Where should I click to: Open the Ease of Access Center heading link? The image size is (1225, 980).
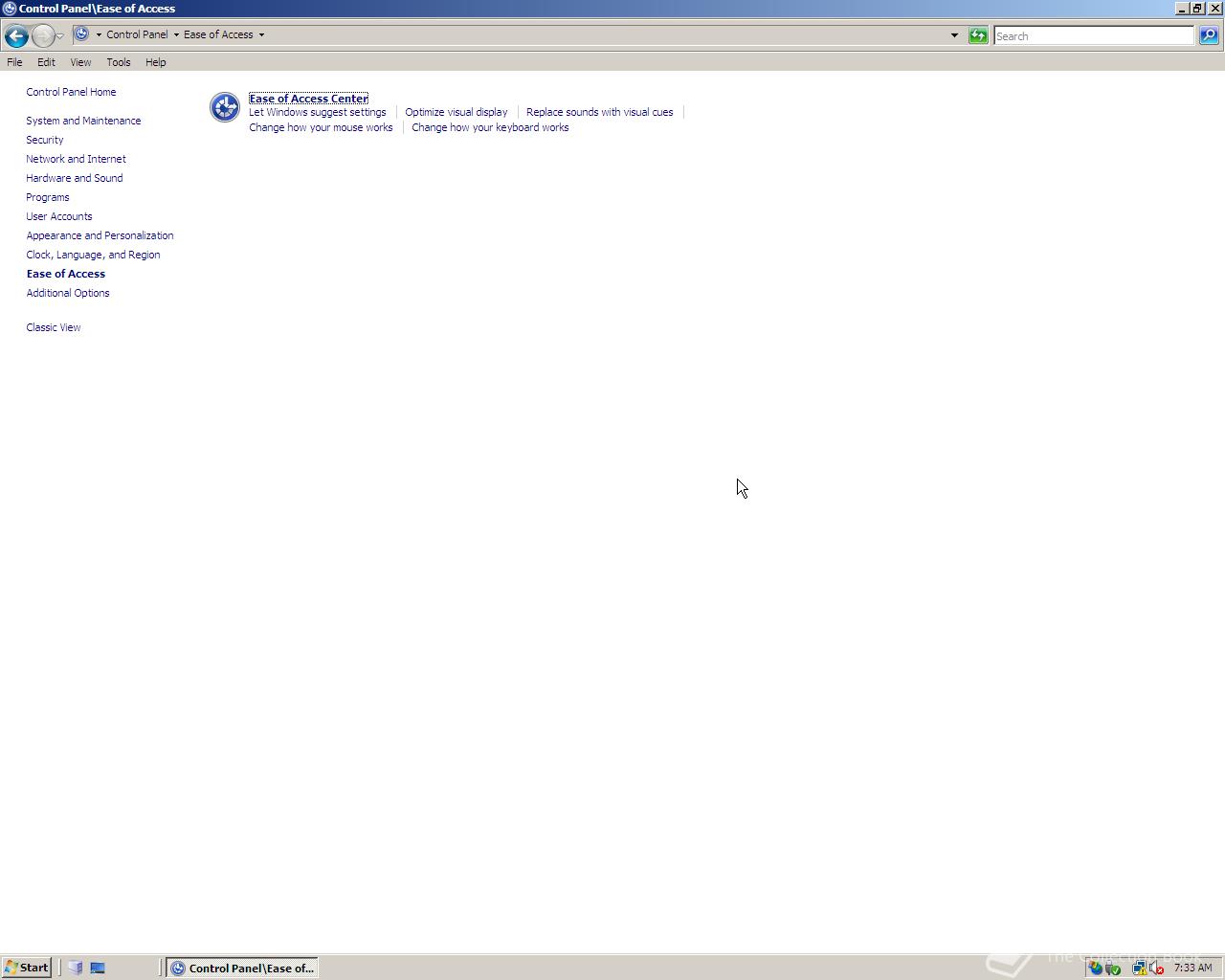(x=308, y=99)
